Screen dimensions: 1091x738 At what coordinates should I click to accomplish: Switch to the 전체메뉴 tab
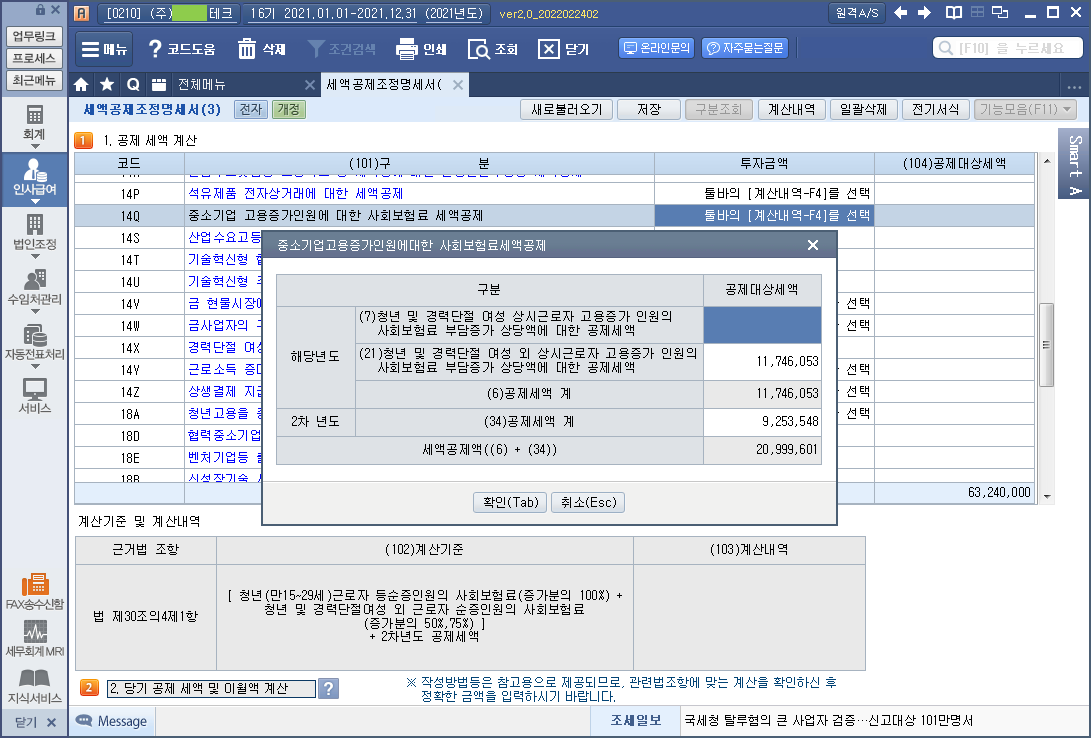coord(201,85)
